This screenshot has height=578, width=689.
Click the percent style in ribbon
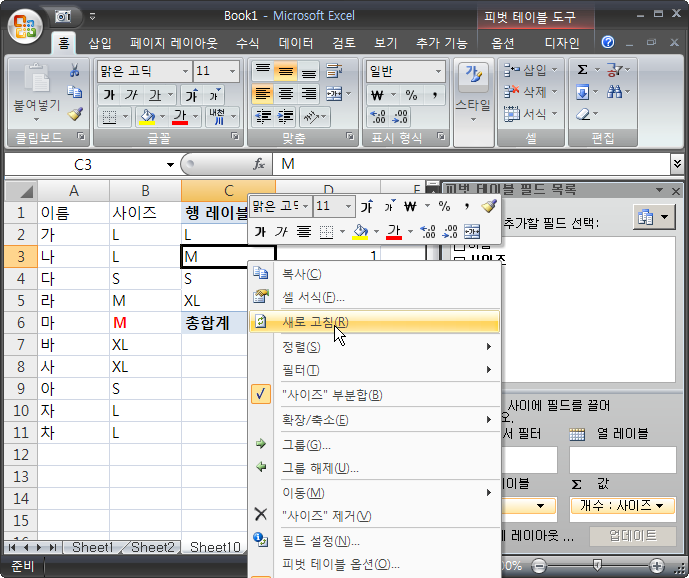pyautogui.click(x=411, y=95)
